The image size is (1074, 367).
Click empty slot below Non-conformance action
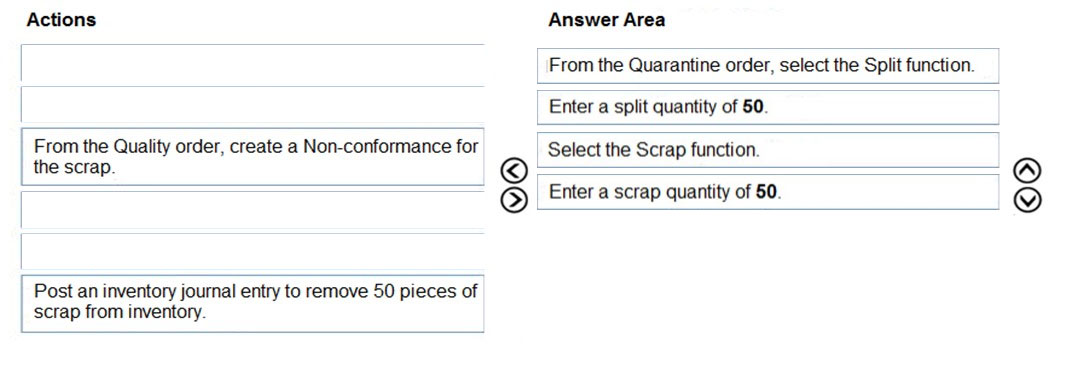pos(253,210)
